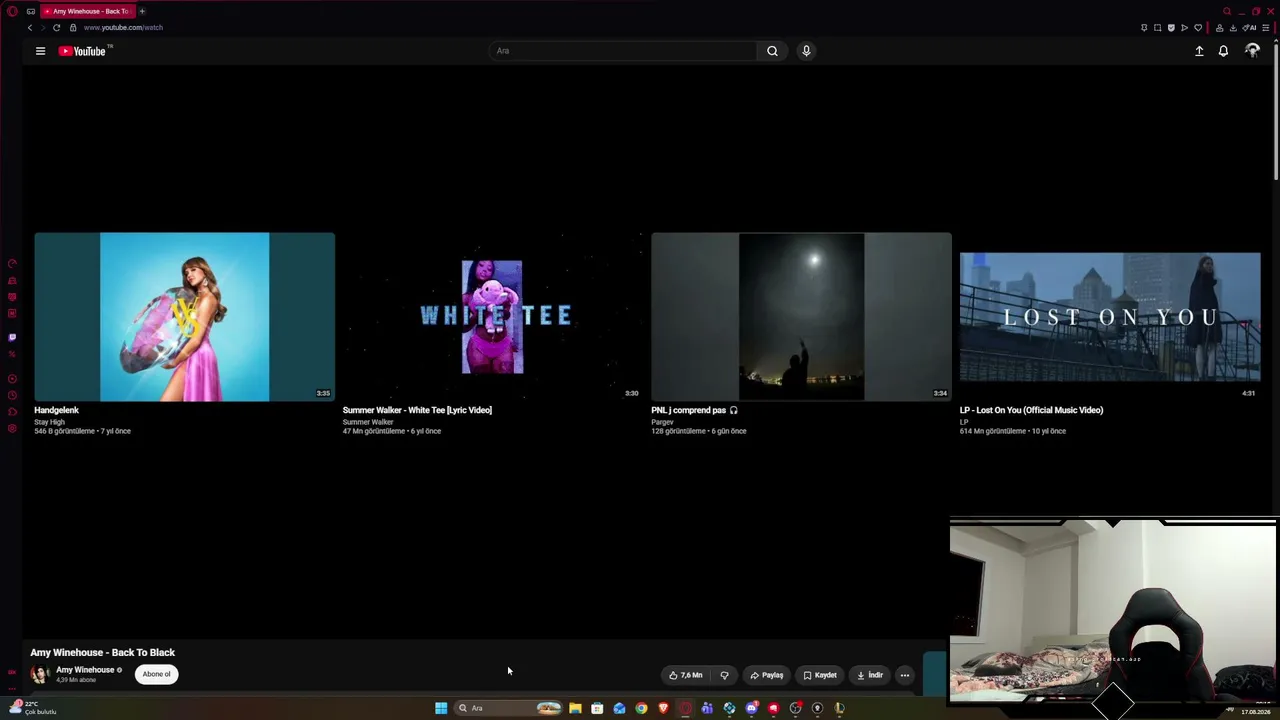Open the ad blocker shield icon
Screen dimensions: 1280x720
tap(1171, 28)
